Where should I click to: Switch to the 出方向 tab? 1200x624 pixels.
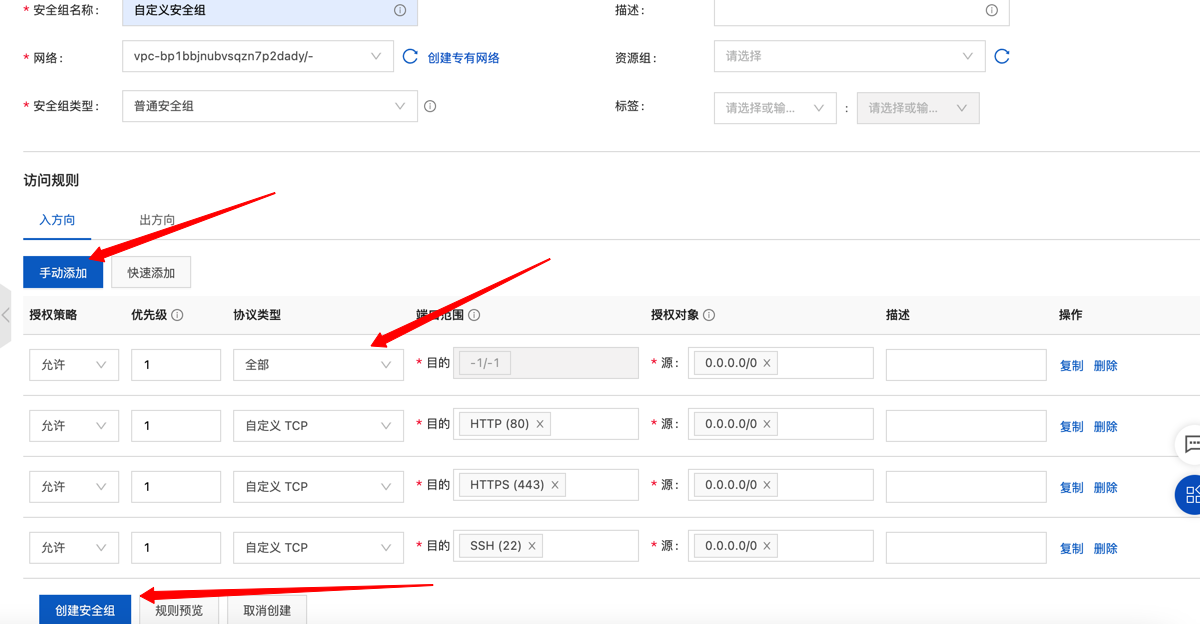pyautogui.click(x=157, y=220)
